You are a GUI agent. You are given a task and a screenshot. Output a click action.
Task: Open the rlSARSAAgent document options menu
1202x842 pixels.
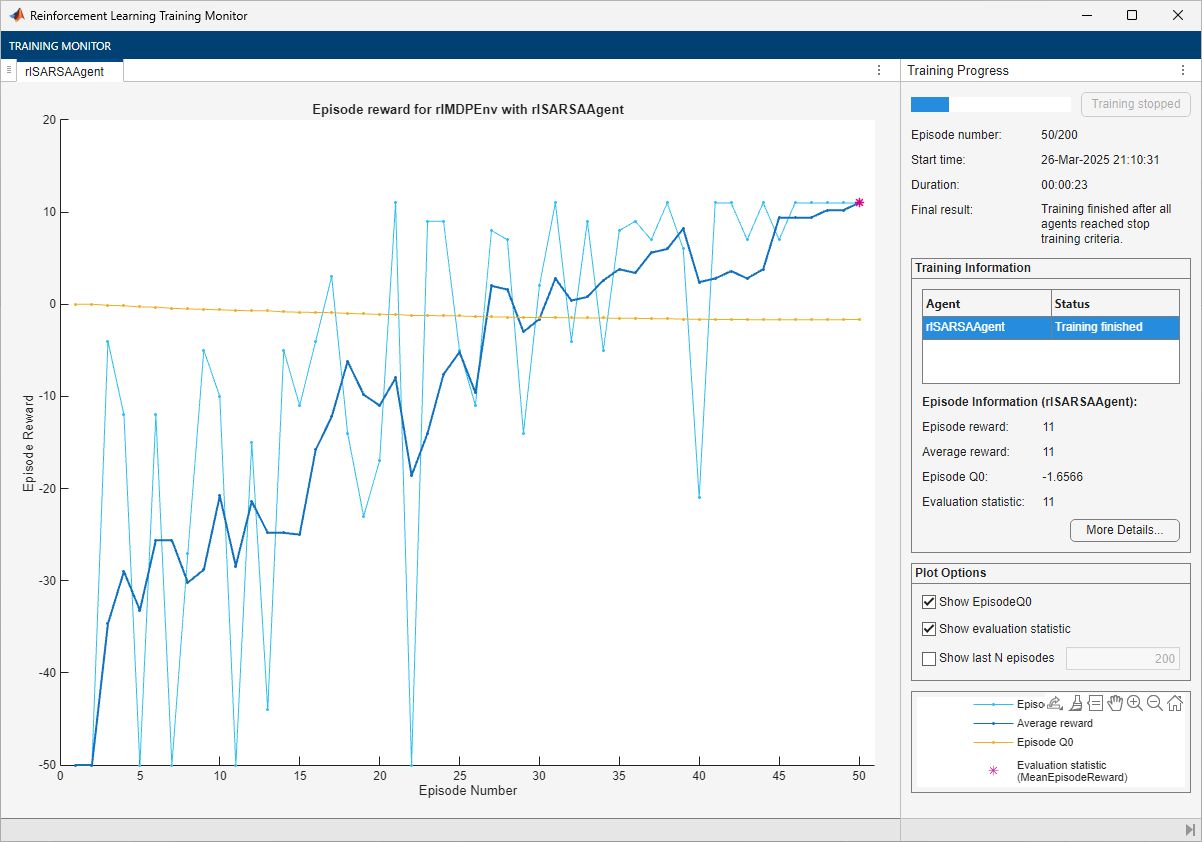(x=879, y=71)
